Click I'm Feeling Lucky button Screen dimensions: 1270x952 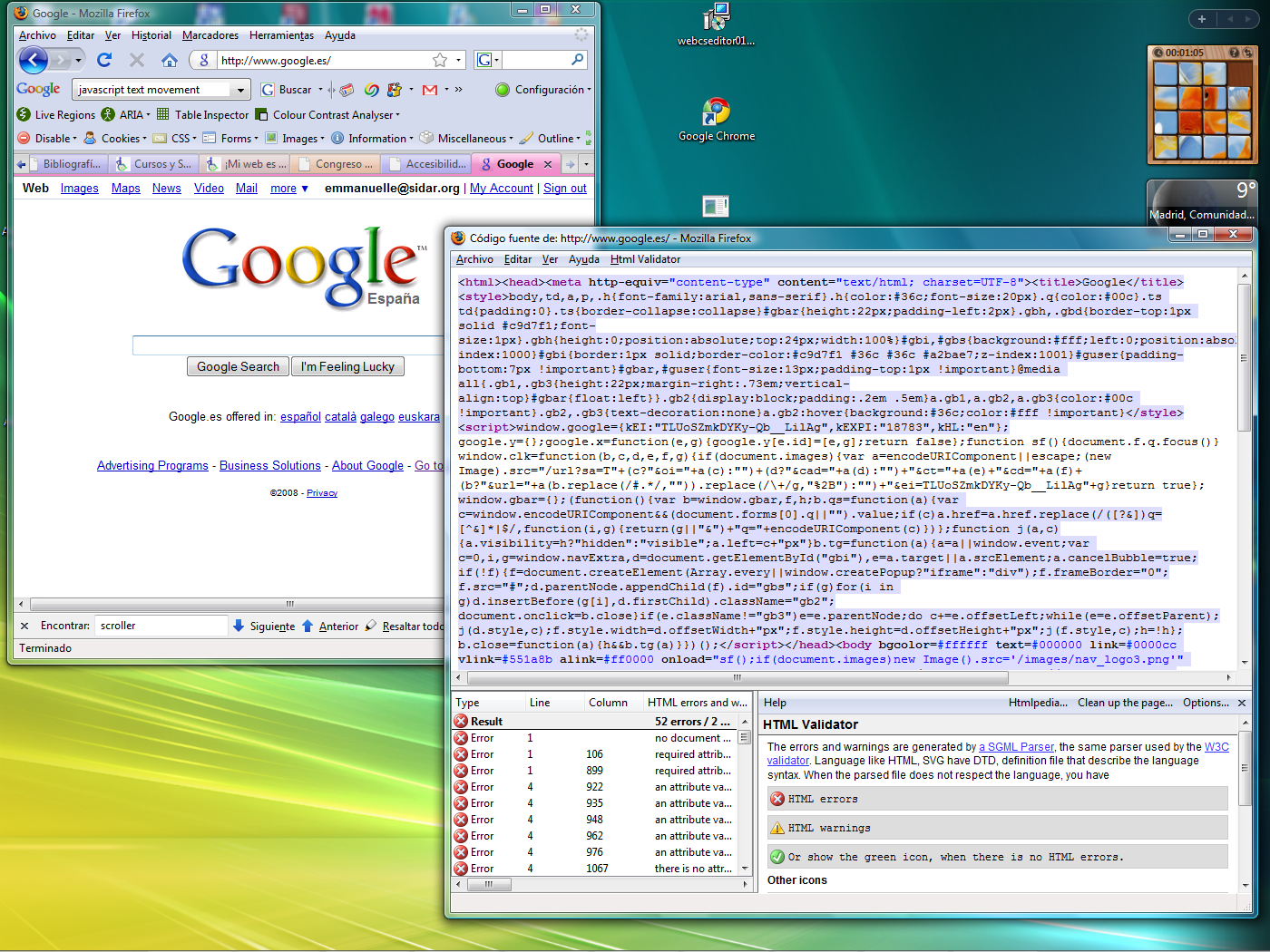(347, 366)
